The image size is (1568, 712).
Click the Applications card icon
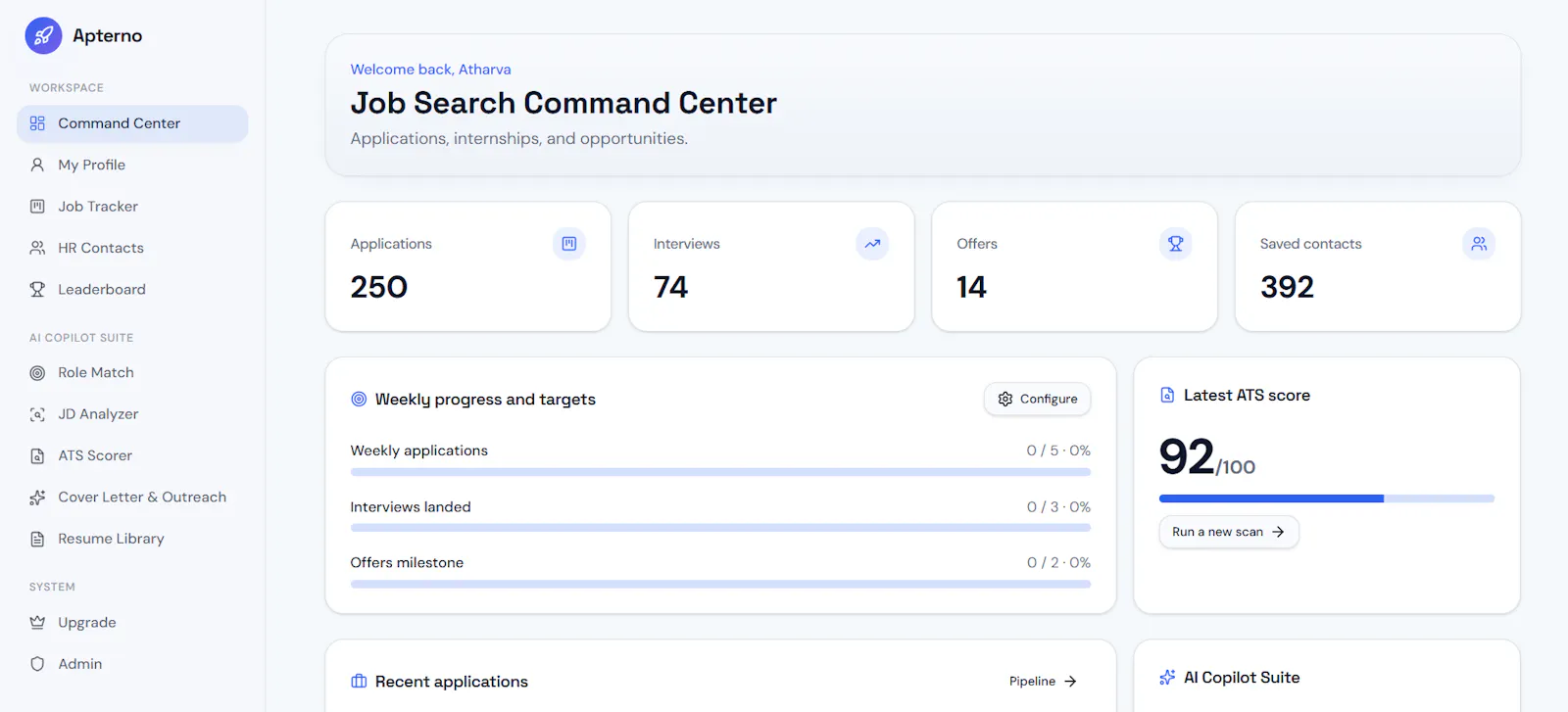click(569, 243)
